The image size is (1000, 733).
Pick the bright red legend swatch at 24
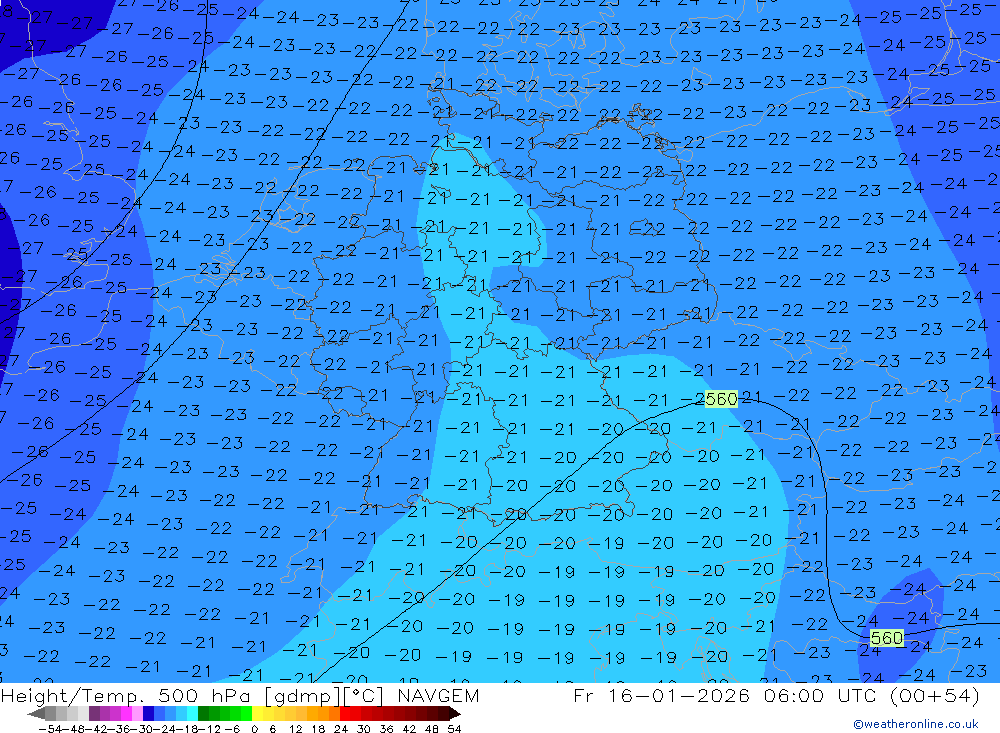click(345, 714)
